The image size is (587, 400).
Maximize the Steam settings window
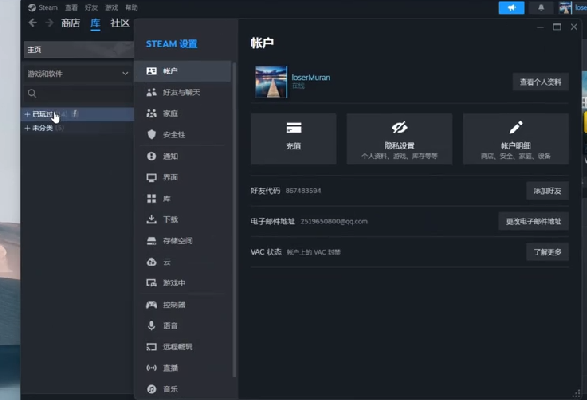(557, 27)
